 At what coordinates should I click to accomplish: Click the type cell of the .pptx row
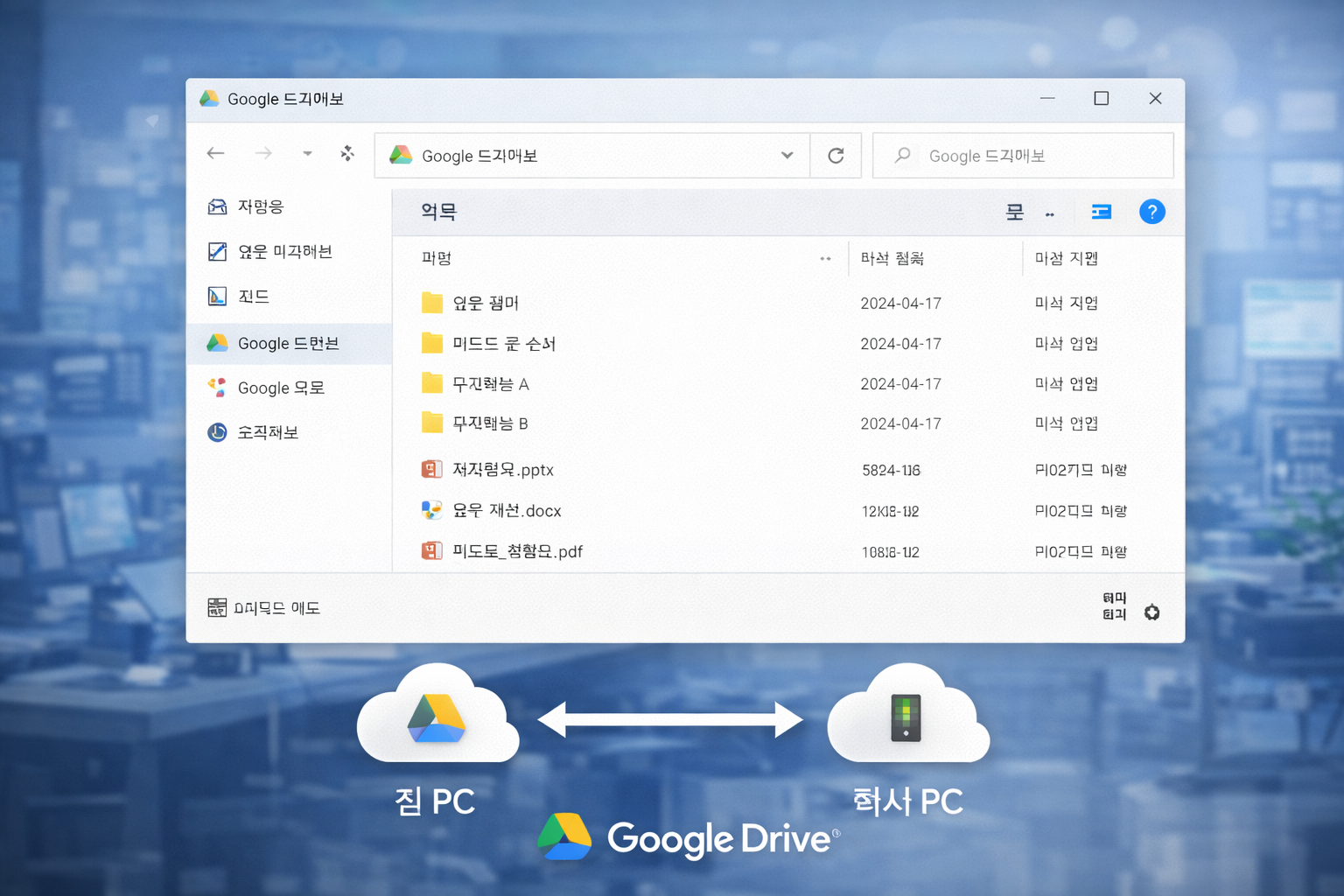[x=1081, y=470]
